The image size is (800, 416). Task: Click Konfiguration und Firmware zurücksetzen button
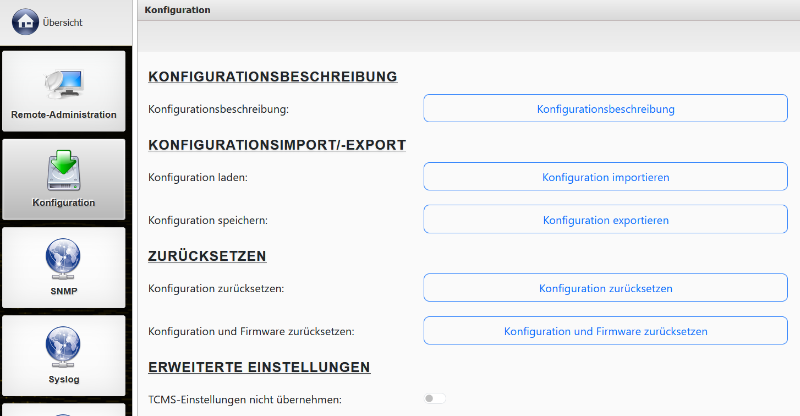click(x=605, y=331)
